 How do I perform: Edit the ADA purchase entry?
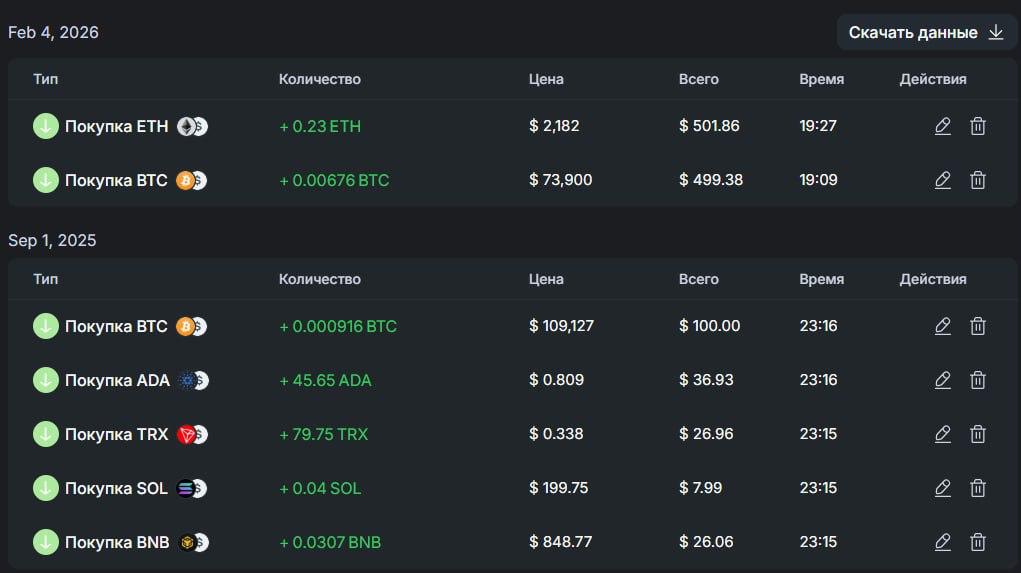tap(942, 380)
